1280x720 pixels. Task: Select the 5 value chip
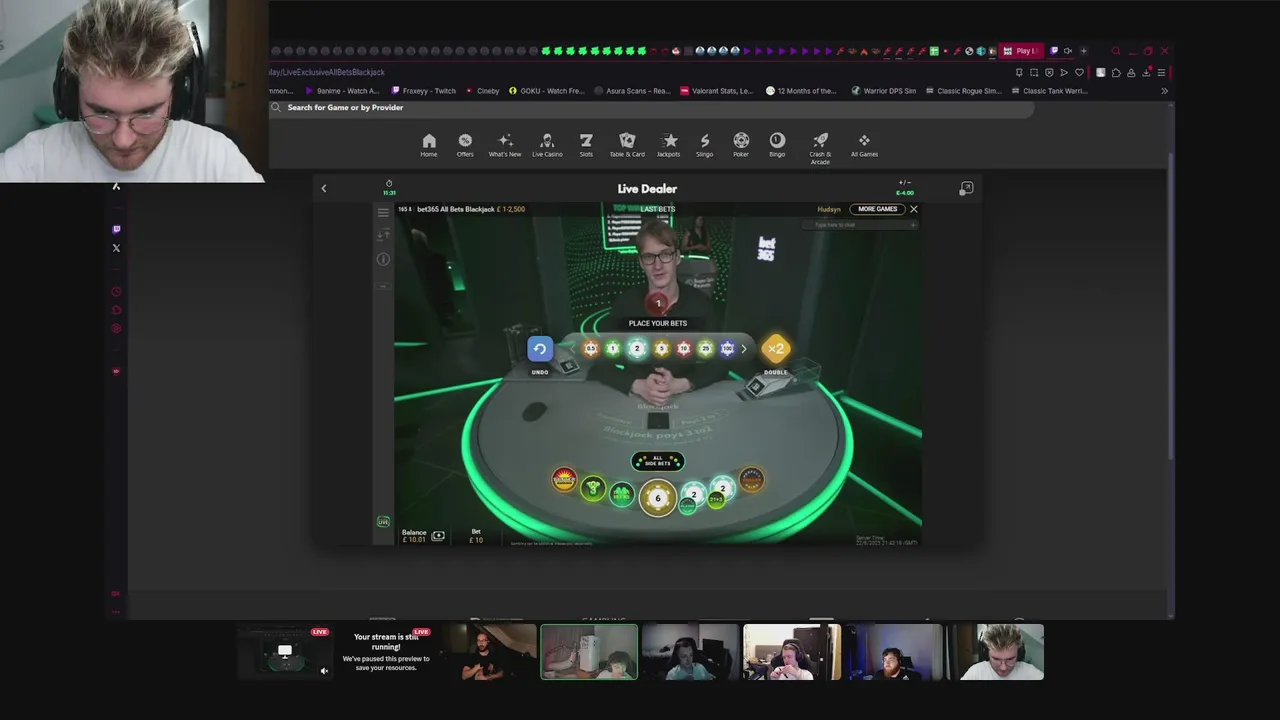click(661, 348)
